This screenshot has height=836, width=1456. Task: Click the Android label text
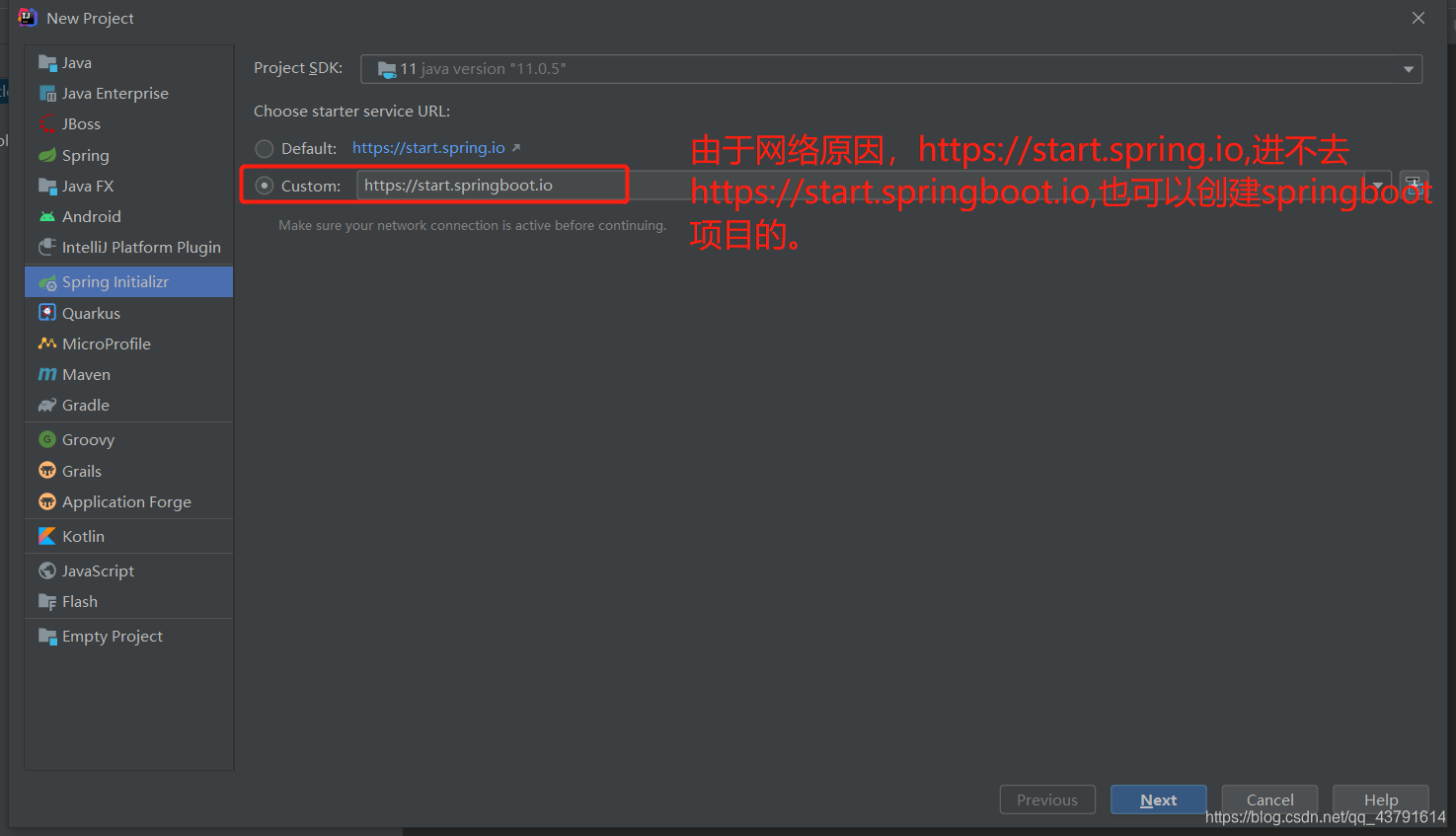(x=92, y=216)
